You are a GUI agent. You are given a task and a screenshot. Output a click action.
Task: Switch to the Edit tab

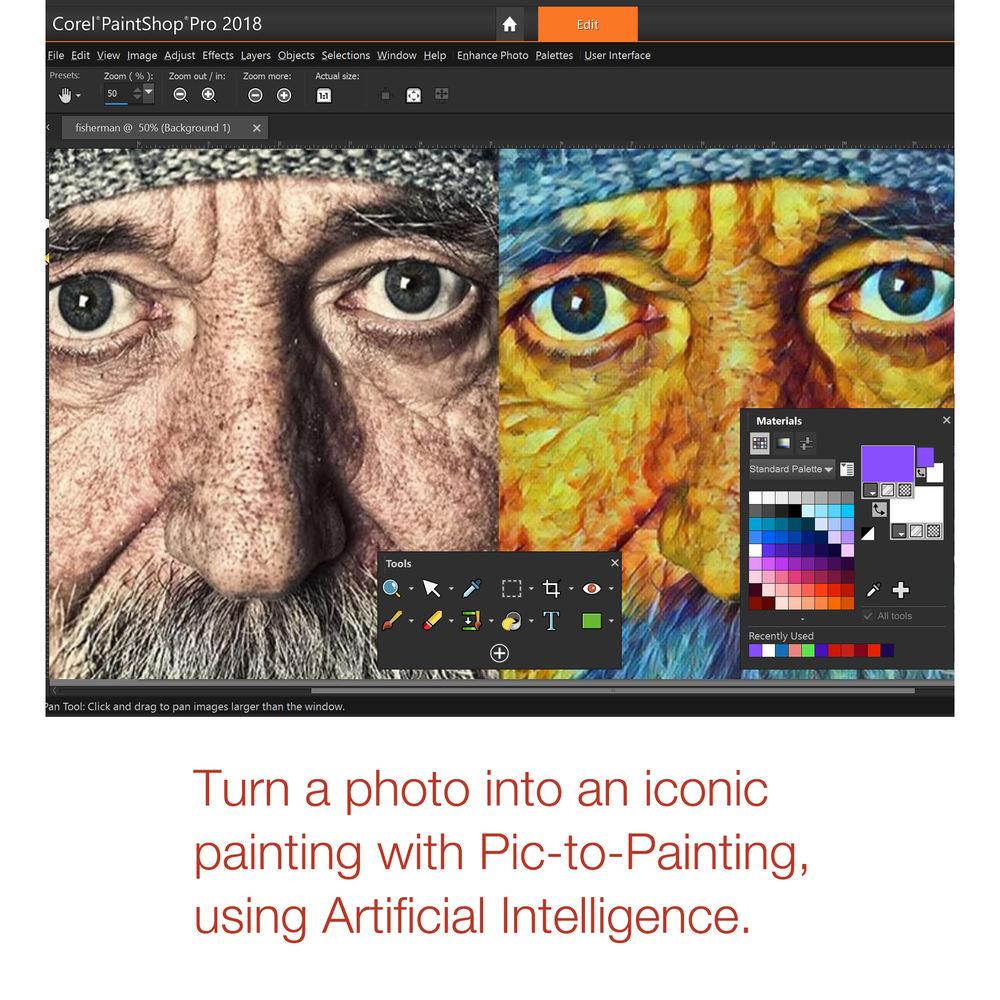click(x=587, y=25)
